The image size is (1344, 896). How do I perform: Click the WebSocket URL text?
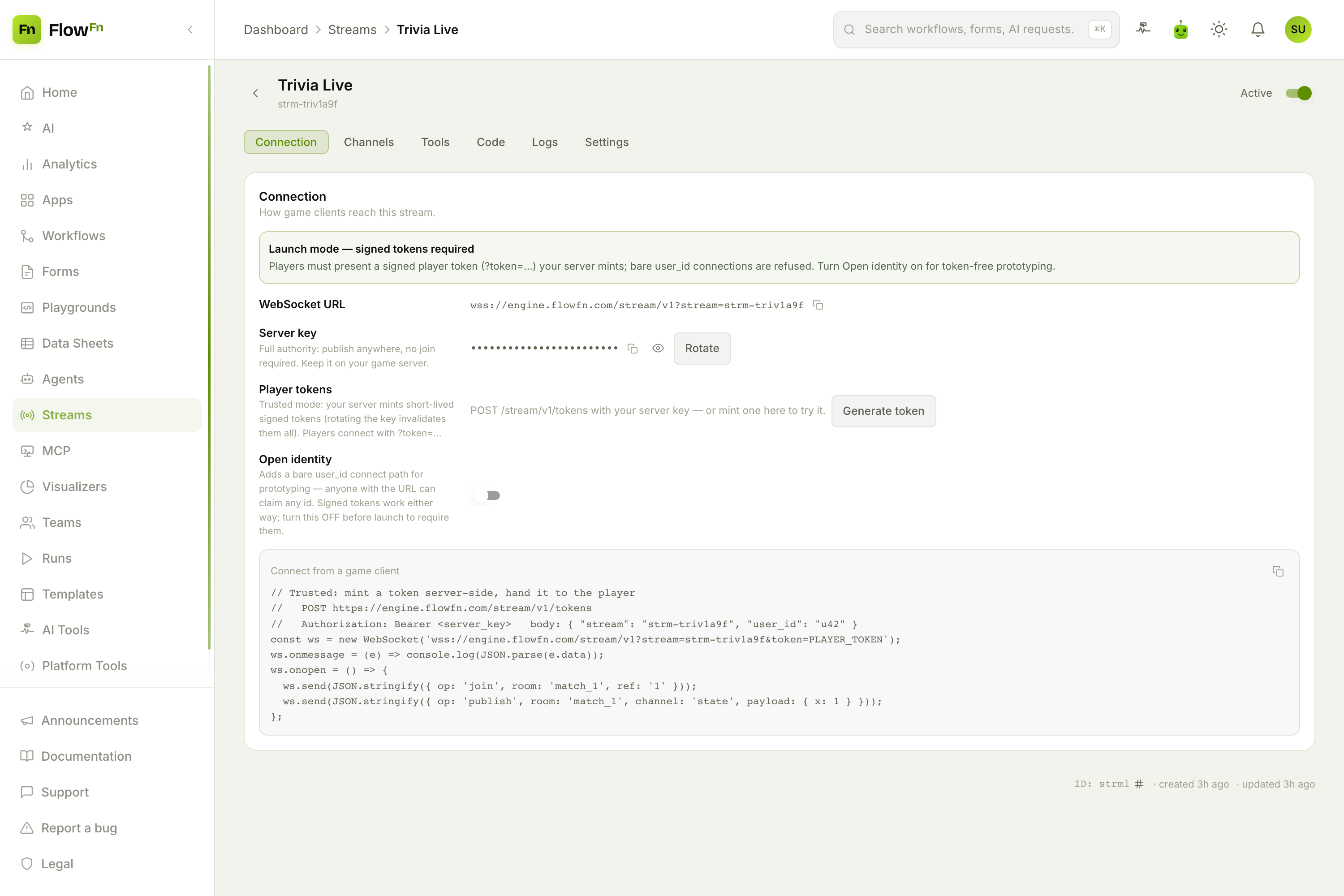pyautogui.click(x=637, y=305)
